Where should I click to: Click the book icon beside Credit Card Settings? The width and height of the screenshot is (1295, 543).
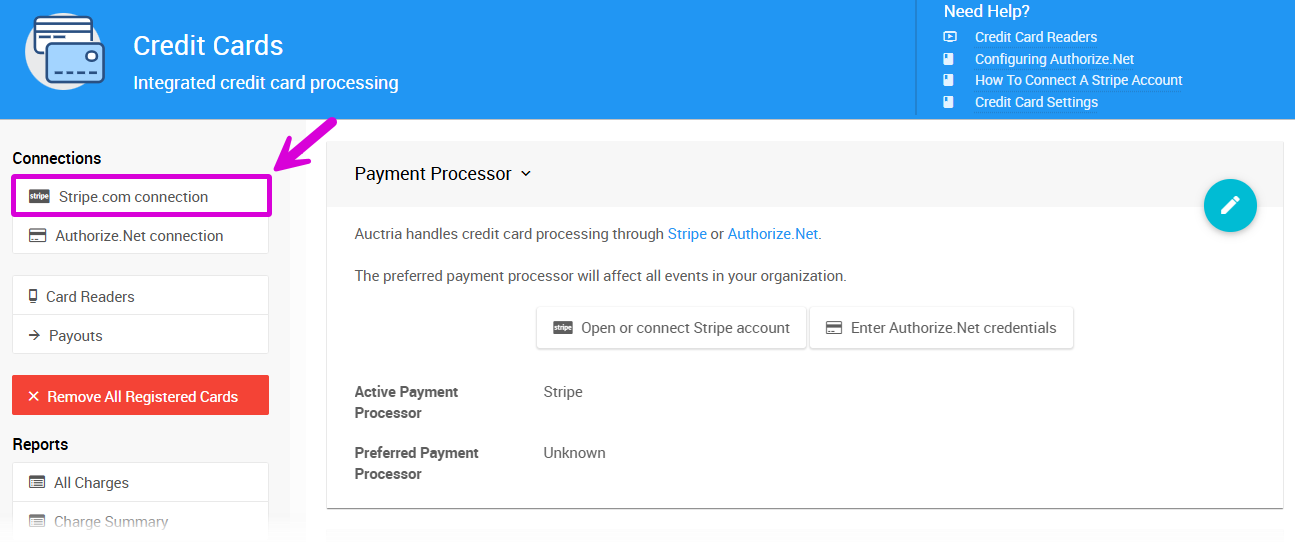click(x=950, y=102)
